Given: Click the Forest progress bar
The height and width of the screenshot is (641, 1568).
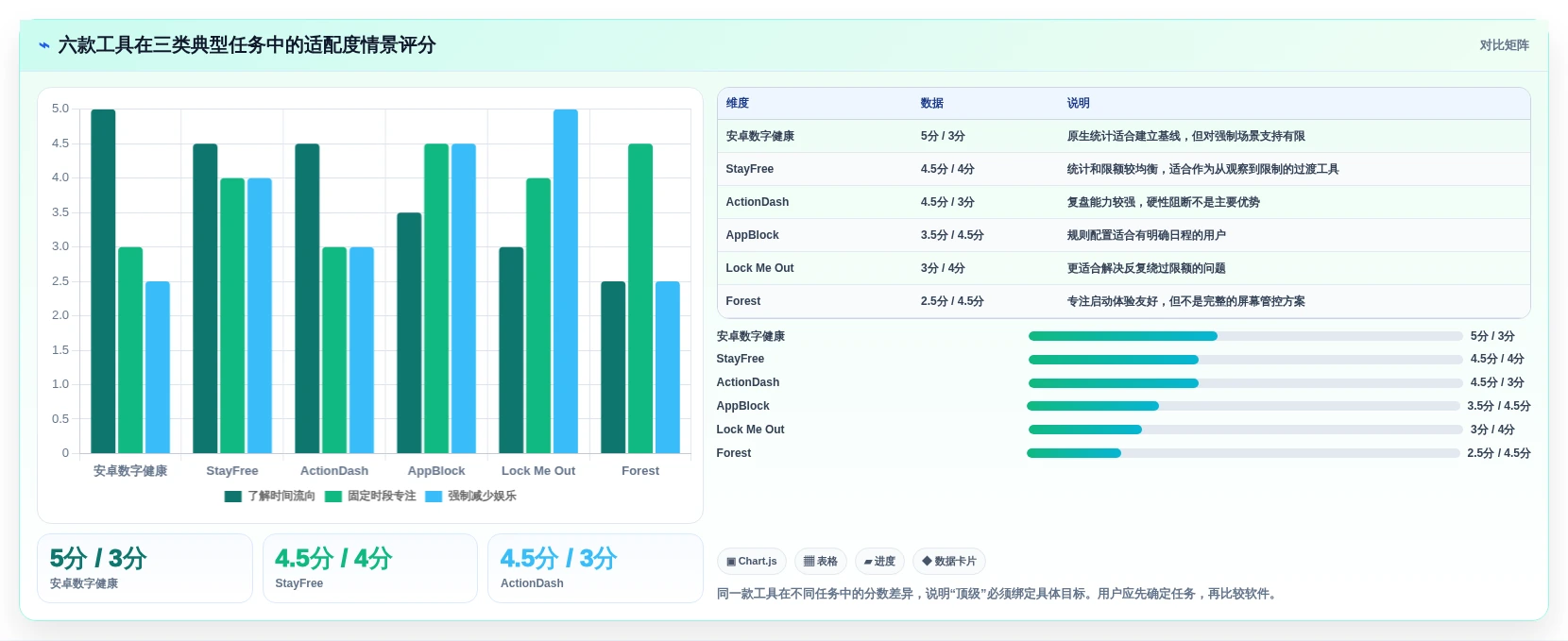Looking at the screenshot, I should [x=1243, y=453].
